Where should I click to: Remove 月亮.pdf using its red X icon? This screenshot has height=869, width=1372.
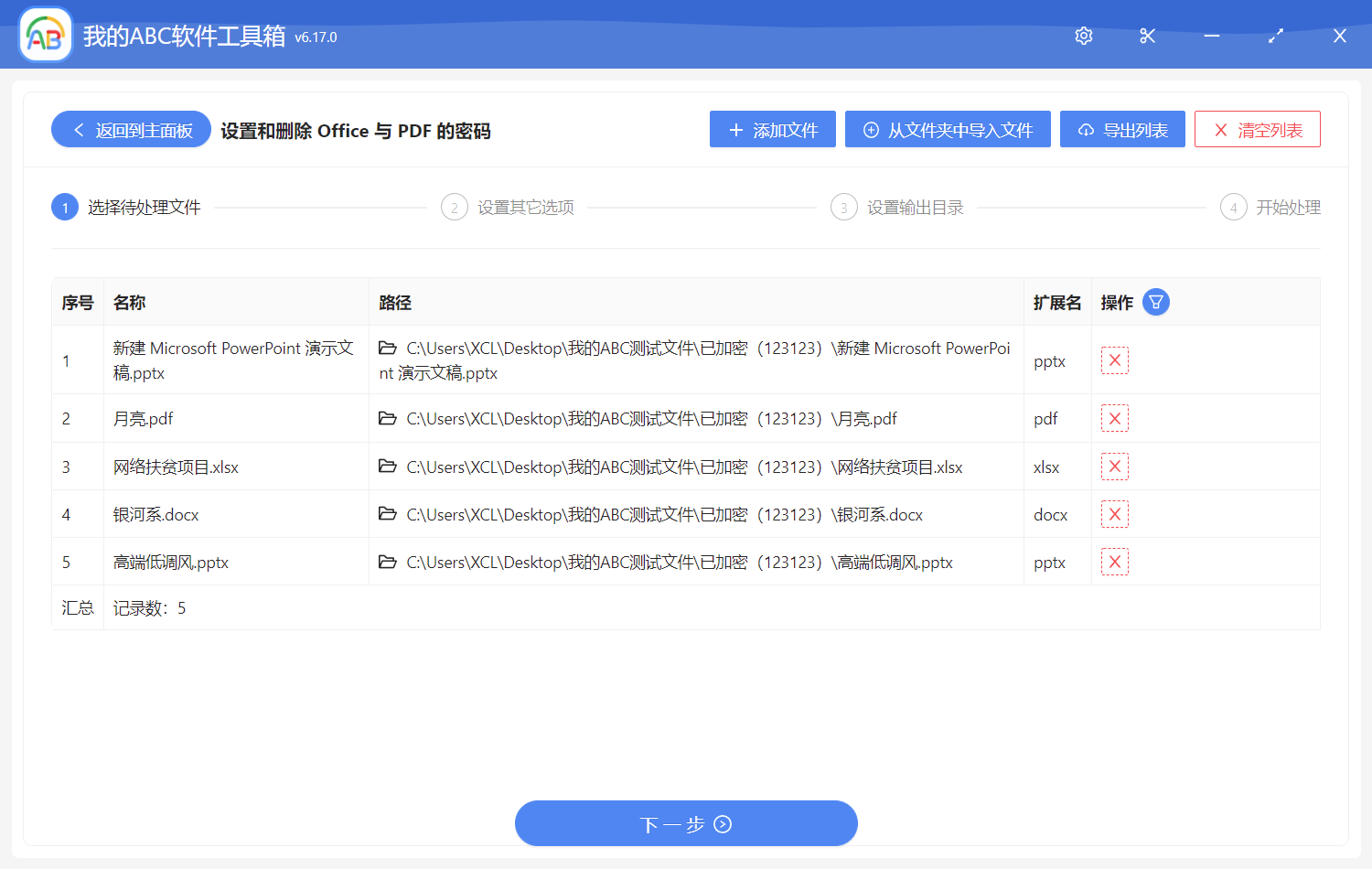(1114, 418)
